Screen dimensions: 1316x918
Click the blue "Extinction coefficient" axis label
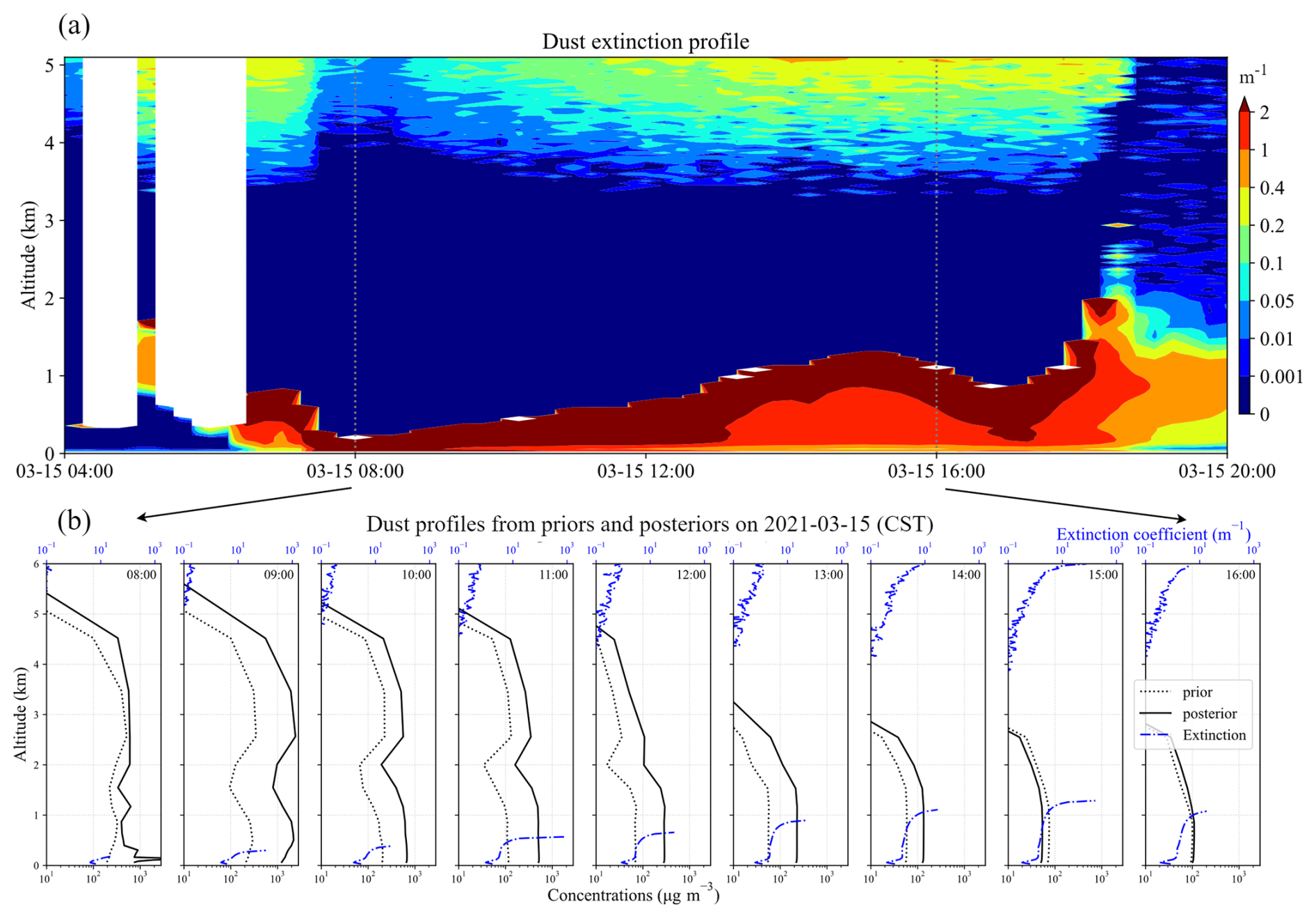tap(1153, 534)
